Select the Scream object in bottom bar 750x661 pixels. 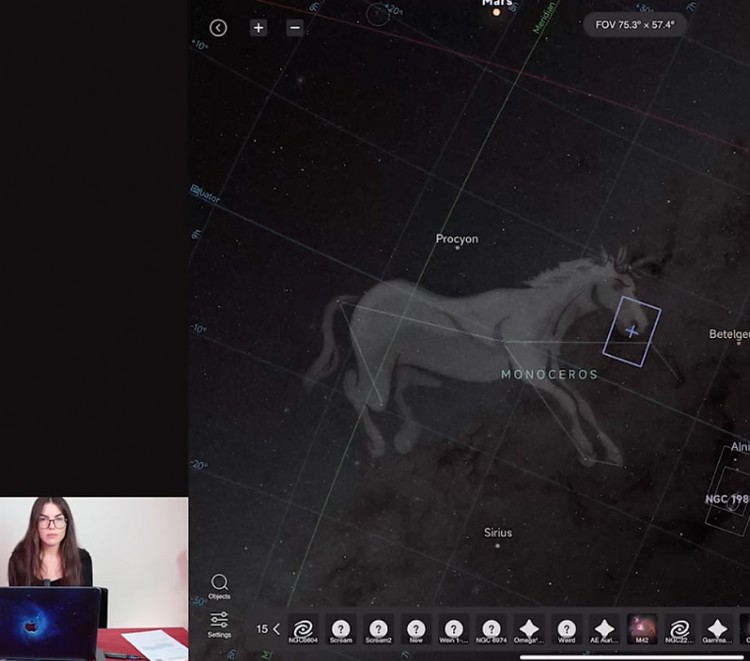(x=341, y=629)
